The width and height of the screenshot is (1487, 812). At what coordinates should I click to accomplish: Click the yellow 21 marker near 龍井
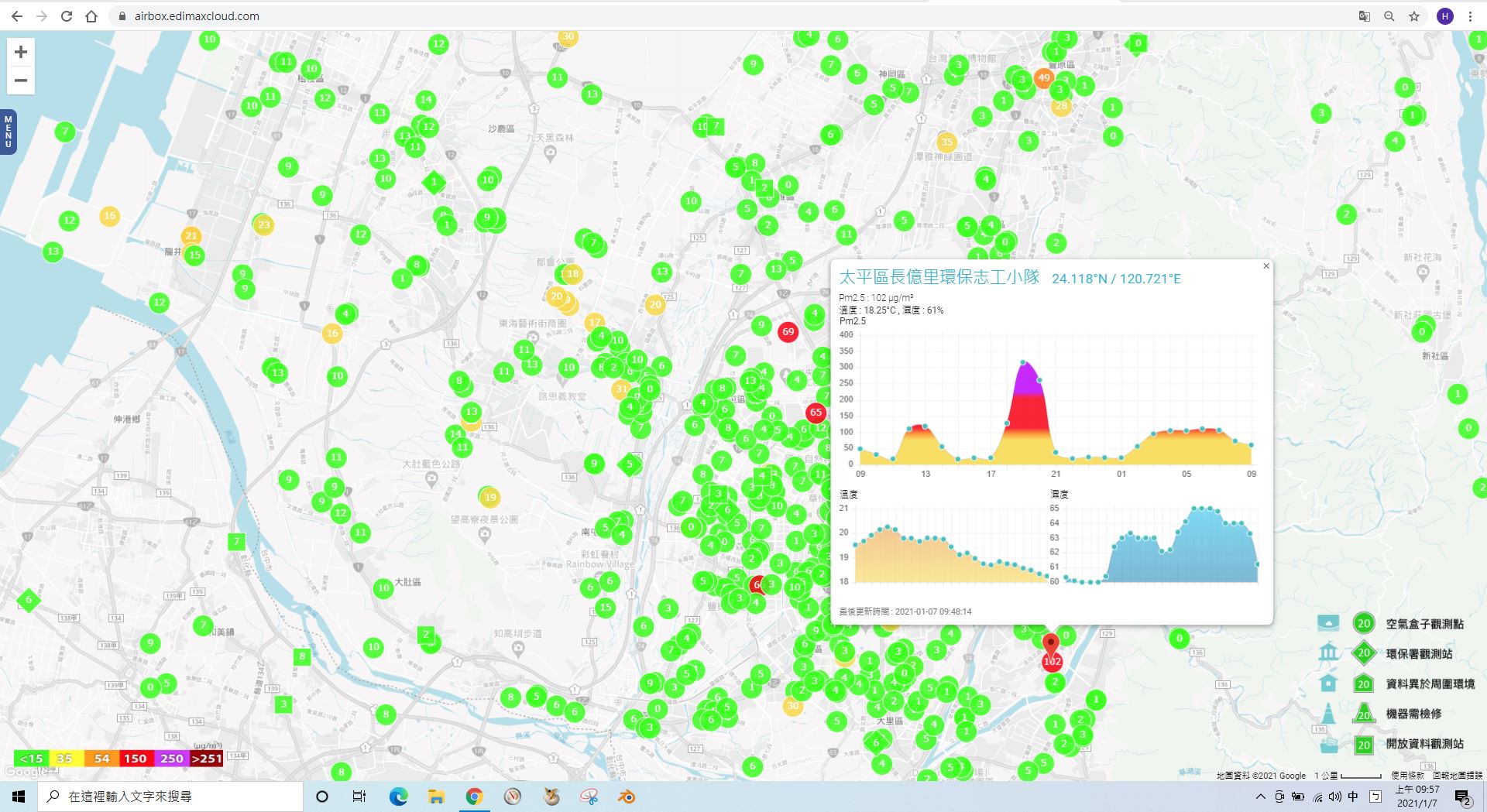tap(191, 236)
